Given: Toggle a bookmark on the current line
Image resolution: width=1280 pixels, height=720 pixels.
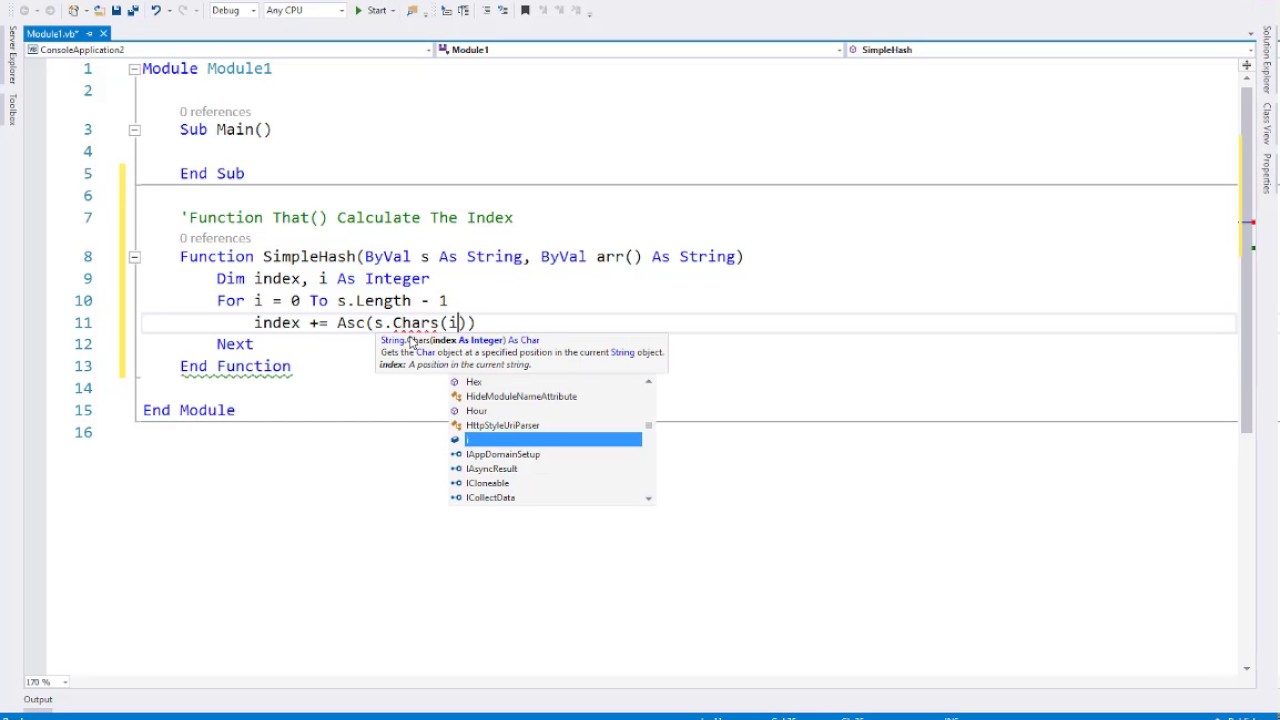Looking at the screenshot, I should (x=525, y=10).
